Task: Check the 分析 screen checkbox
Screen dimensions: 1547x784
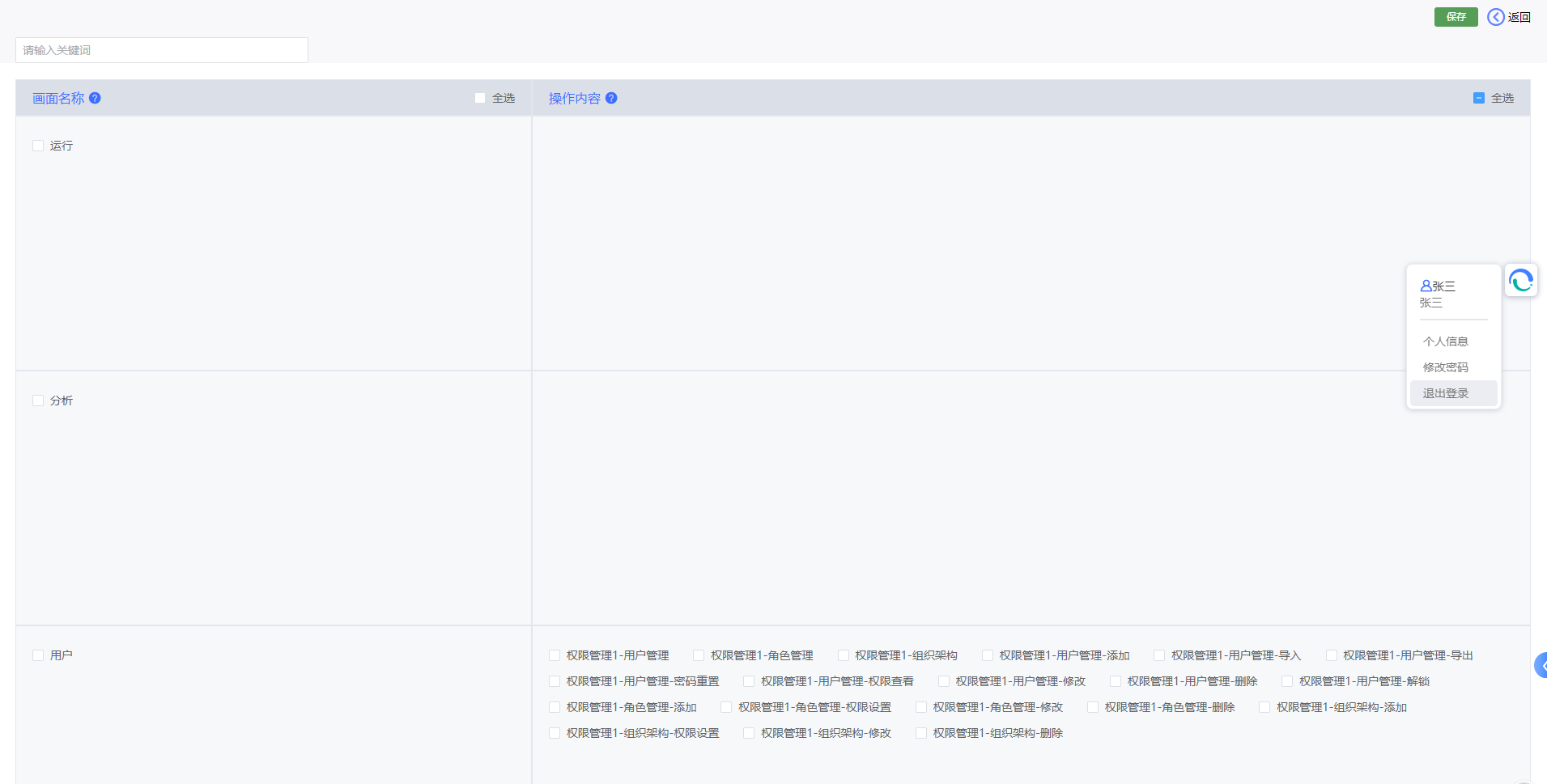Action: [38, 400]
